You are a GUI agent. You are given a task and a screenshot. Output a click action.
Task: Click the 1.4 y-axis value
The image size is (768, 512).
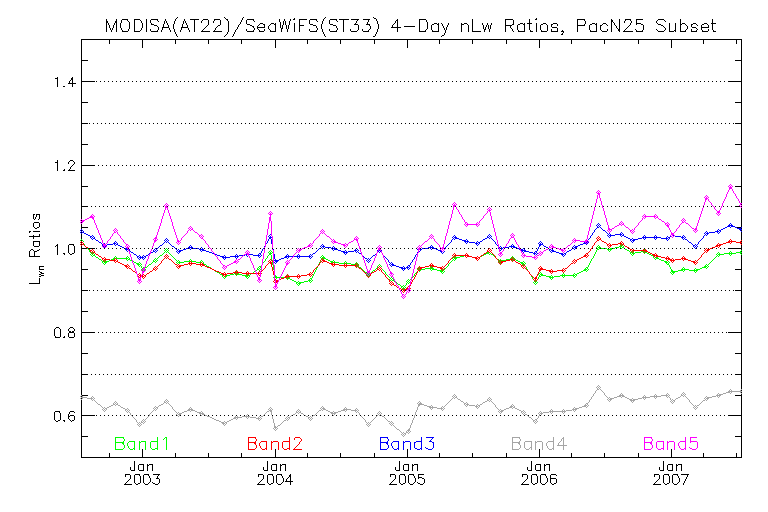point(64,82)
